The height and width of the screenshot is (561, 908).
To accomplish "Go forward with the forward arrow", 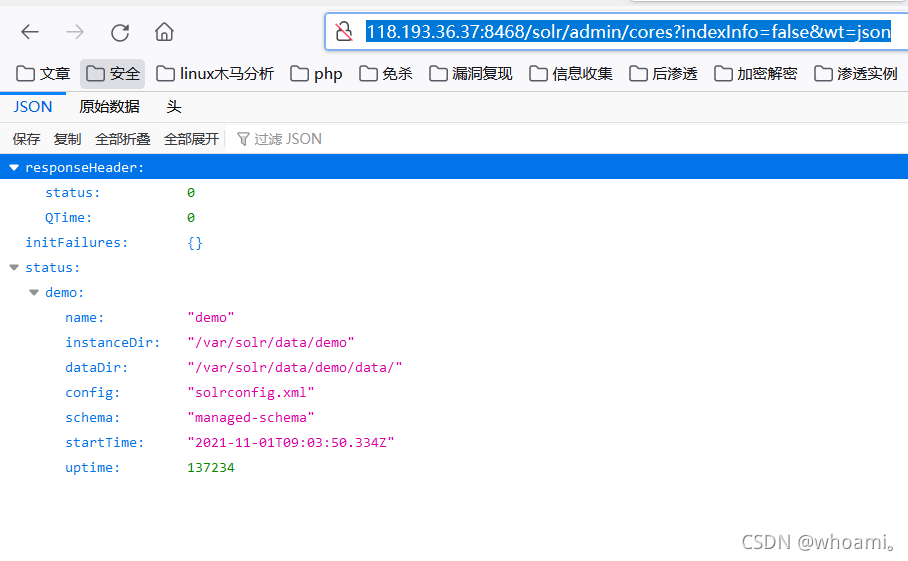I will pyautogui.click(x=75, y=32).
